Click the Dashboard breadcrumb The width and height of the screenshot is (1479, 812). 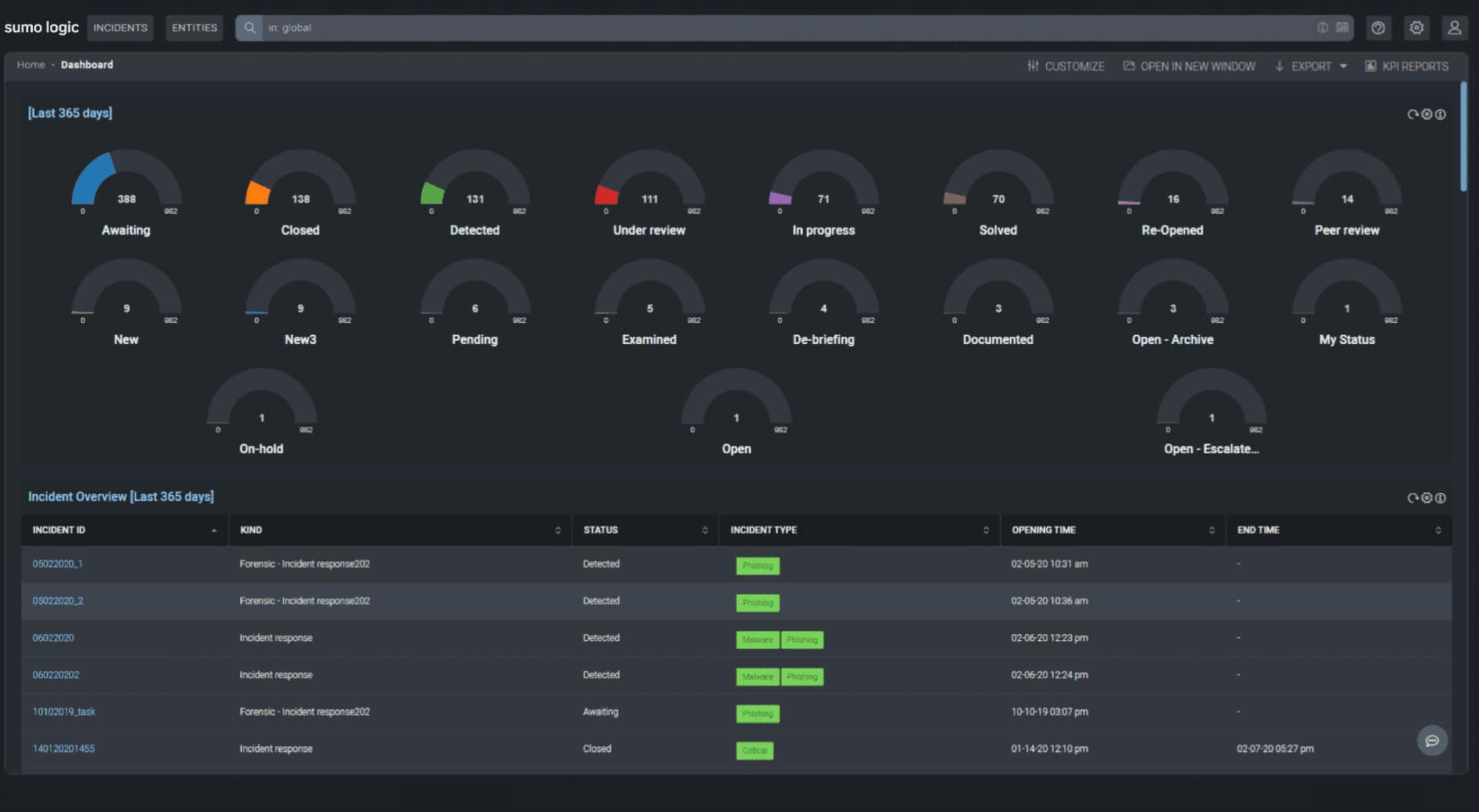point(87,64)
